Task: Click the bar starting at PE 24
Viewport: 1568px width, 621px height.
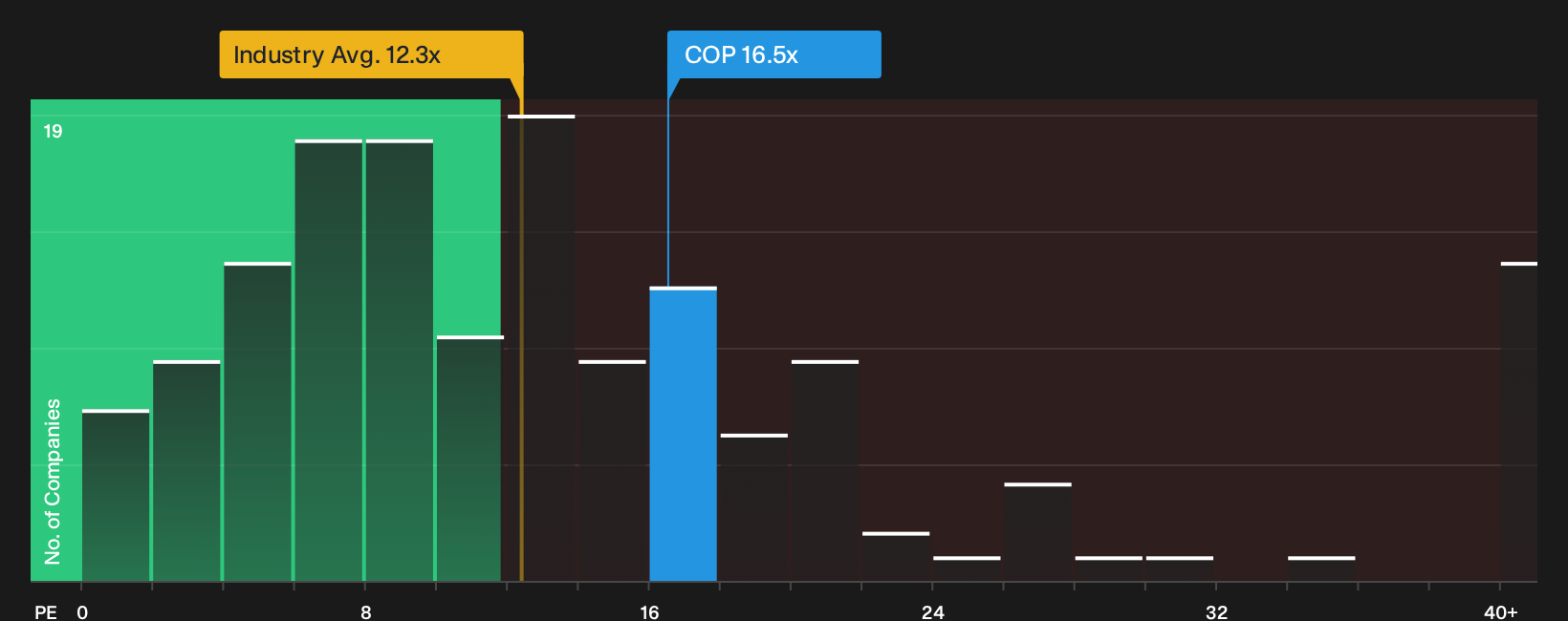Action: [x=967, y=569]
